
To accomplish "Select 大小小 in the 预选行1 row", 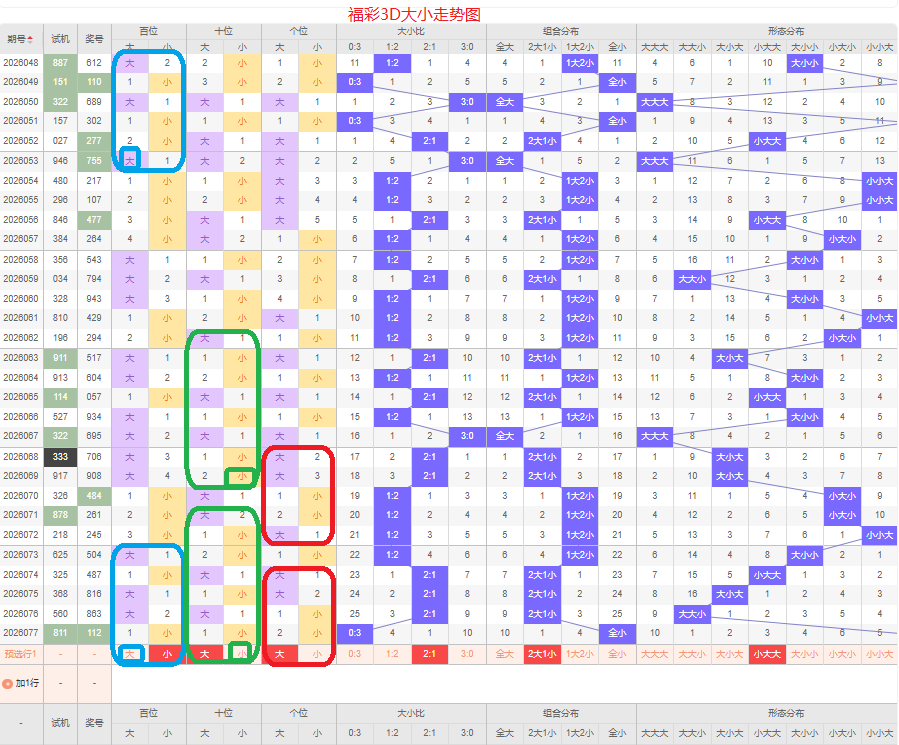I will 804,654.
